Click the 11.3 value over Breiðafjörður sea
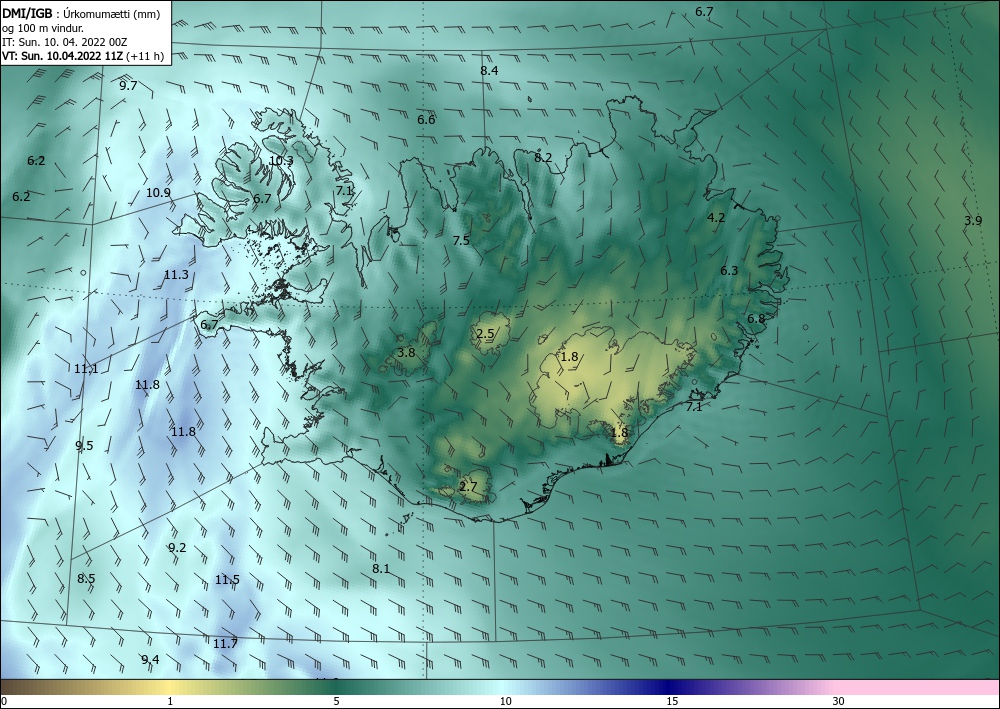Viewport: 1000px width, 709px height. 176,275
